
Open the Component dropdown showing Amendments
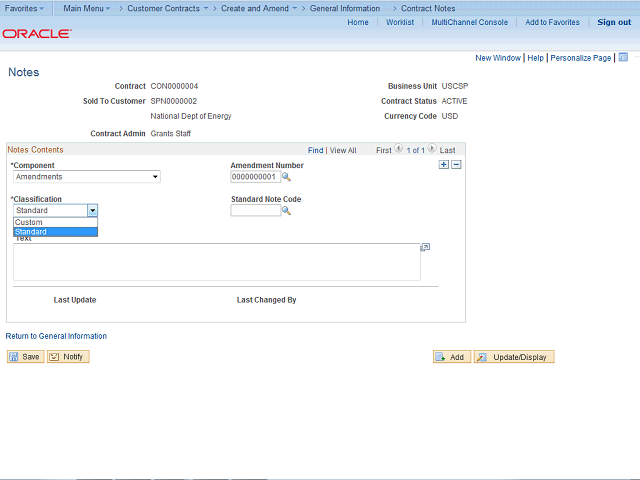87,177
